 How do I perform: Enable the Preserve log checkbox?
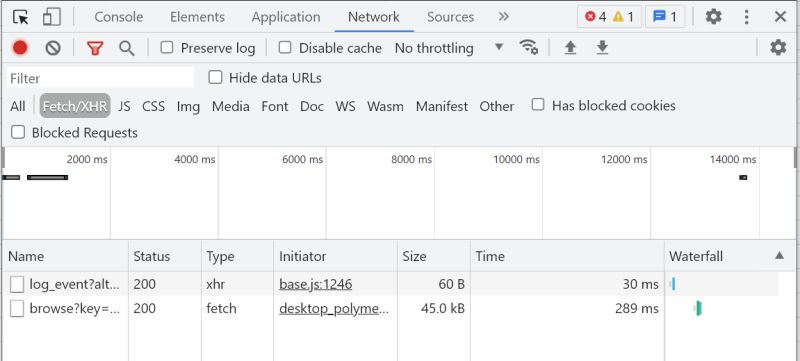pyautogui.click(x=166, y=47)
